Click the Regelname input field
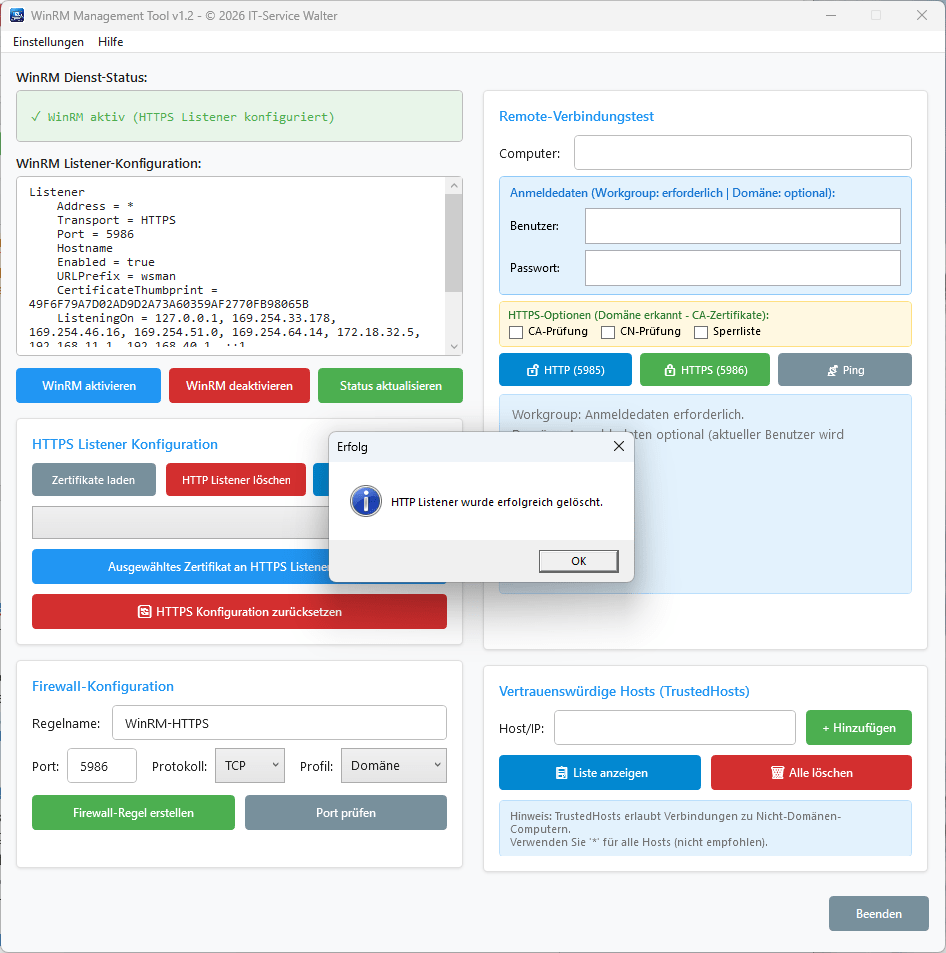Image resolution: width=946 pixels, height=953 pixels. click(279, 723)
